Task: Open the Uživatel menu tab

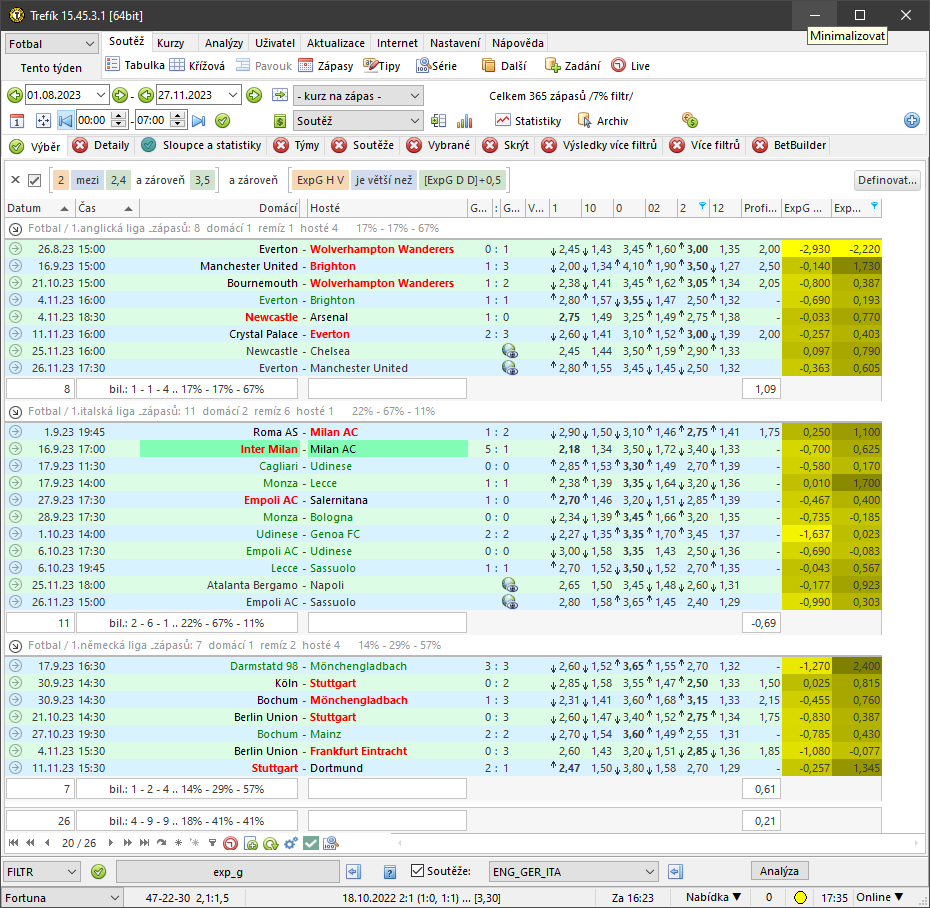Action: [275, 43]
